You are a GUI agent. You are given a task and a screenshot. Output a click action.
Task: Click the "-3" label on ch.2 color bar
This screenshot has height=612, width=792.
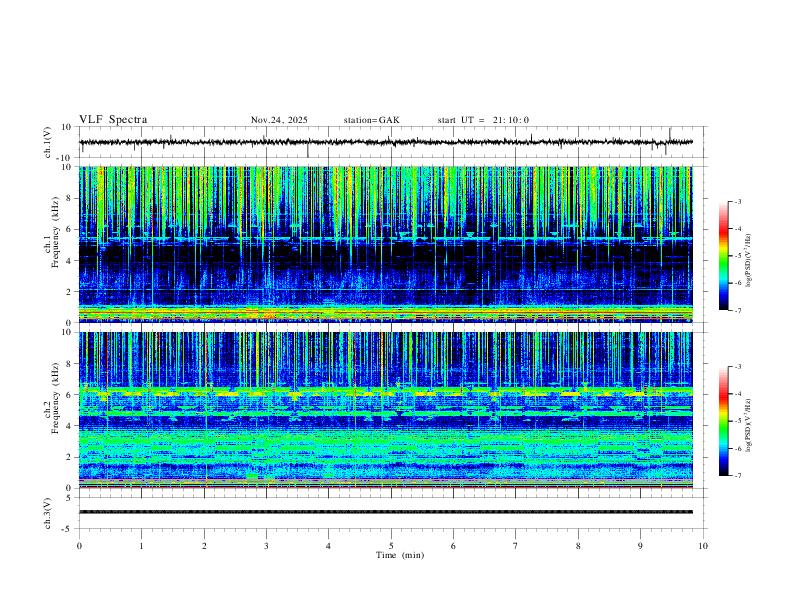738,367
